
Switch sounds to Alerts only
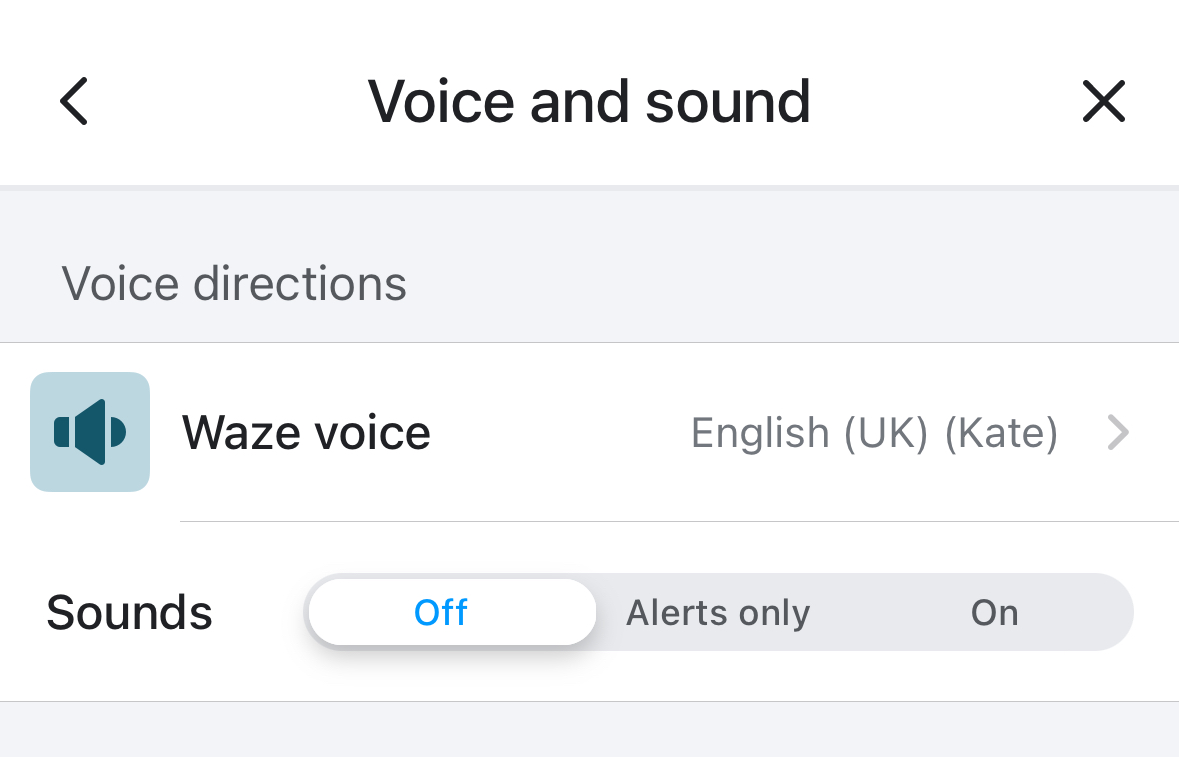click(x=718, y=612)
